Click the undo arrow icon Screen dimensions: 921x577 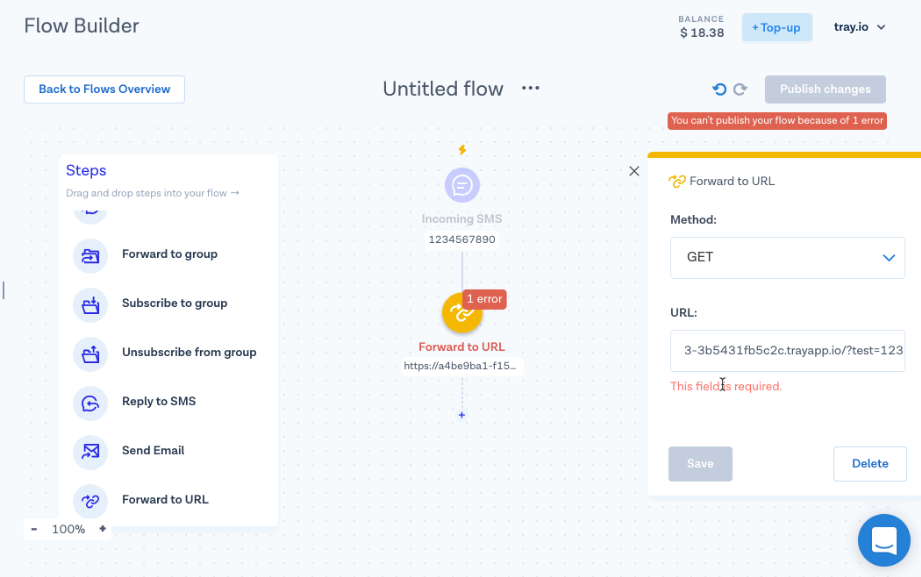tap(720, 89)
